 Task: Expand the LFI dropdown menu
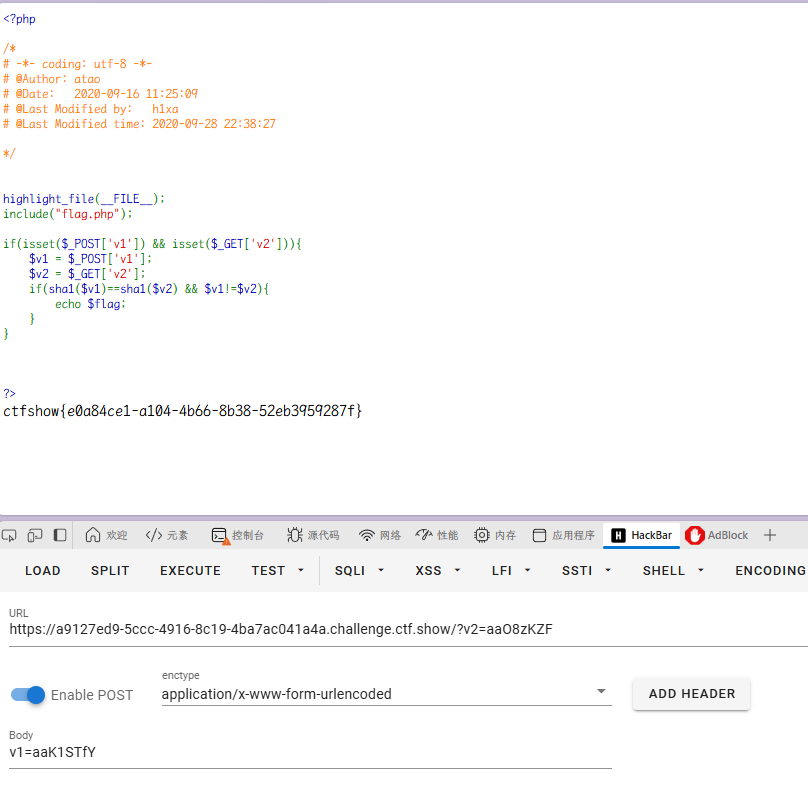tap(511, 571)
